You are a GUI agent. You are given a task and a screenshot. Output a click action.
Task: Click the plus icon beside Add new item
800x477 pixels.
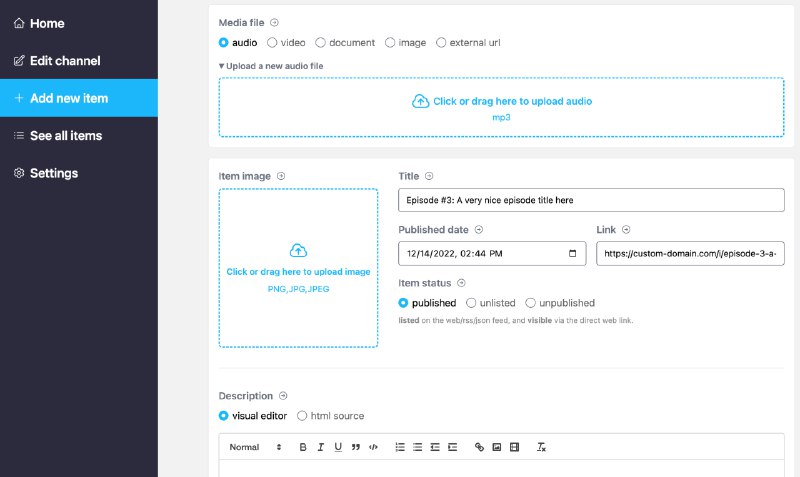click(x=19, y=98)
